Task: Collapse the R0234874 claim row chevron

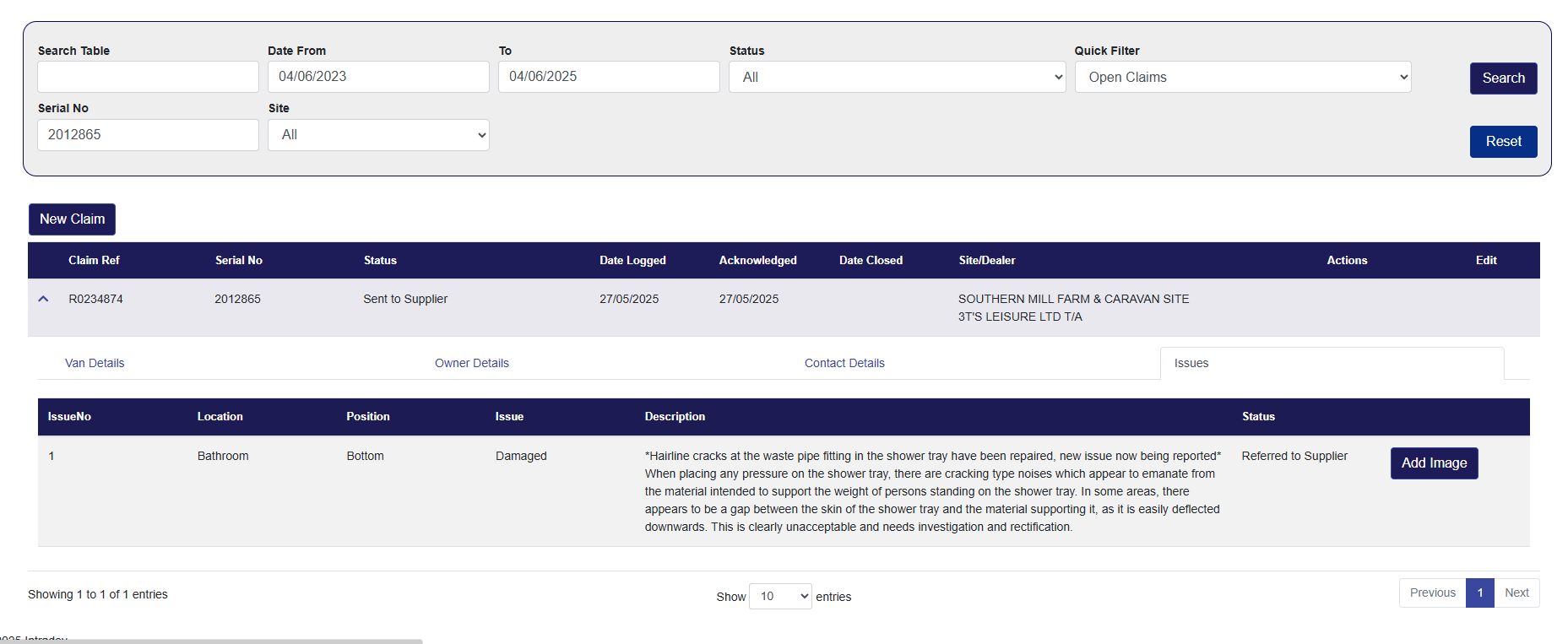Action: point(43,299)
